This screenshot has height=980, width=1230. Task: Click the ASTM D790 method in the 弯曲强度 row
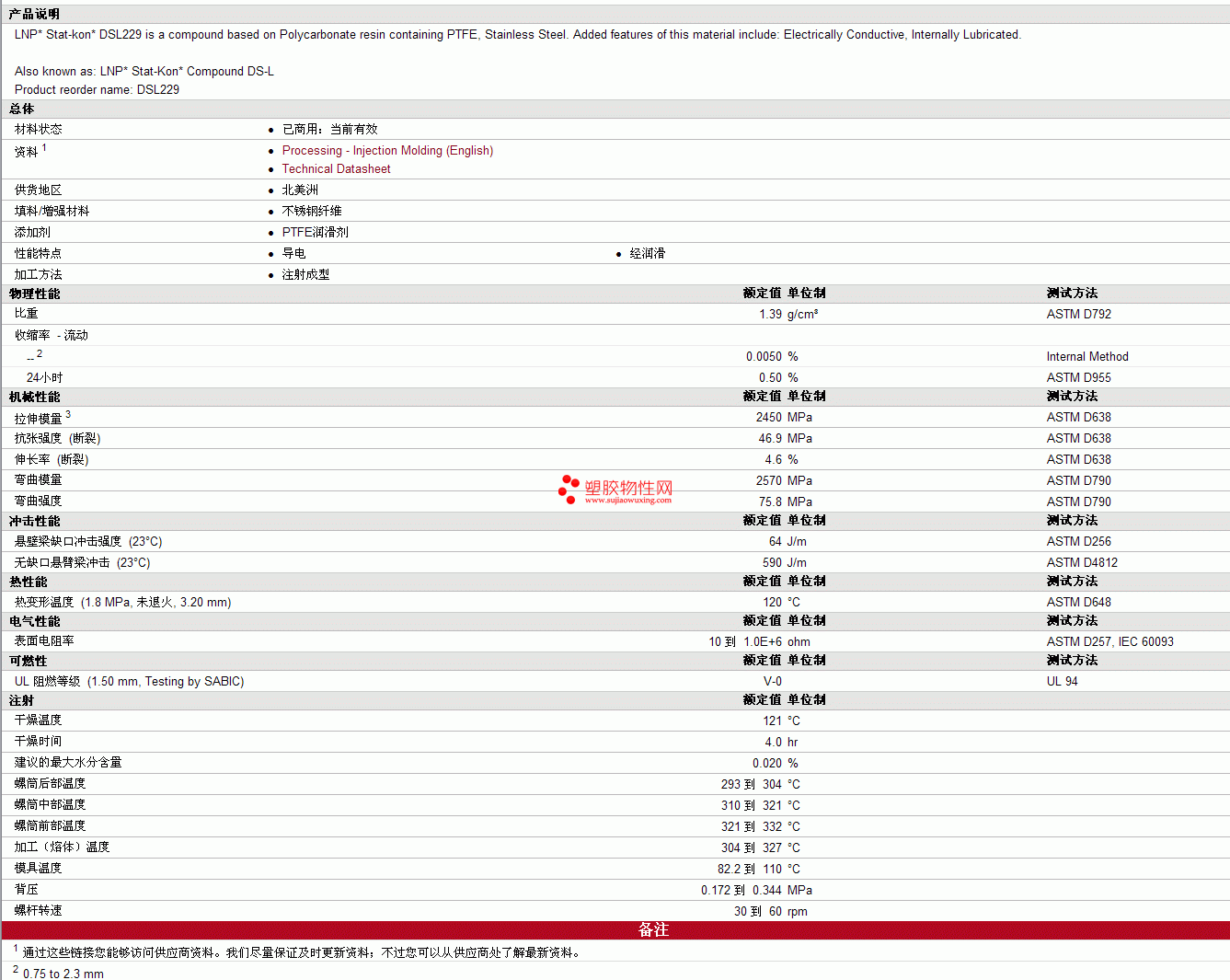[1078, 502]
